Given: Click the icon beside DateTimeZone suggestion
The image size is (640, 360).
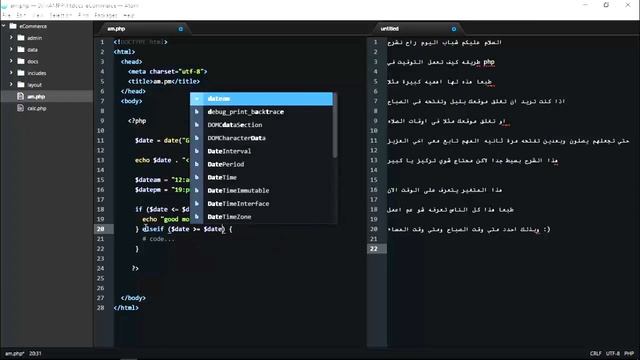Looking at the screenshot, I should [x=197, y=216].
